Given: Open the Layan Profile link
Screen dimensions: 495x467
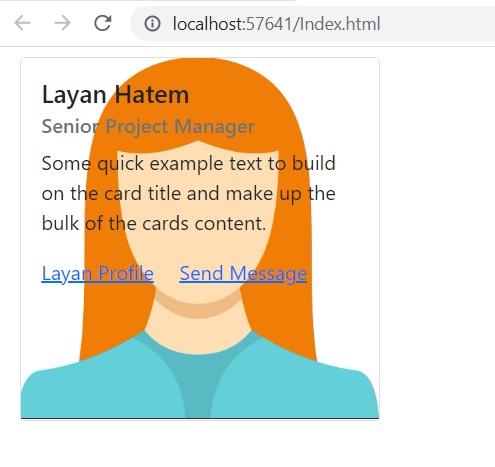Looking at the screenshot, I should [x=97, y=274].
